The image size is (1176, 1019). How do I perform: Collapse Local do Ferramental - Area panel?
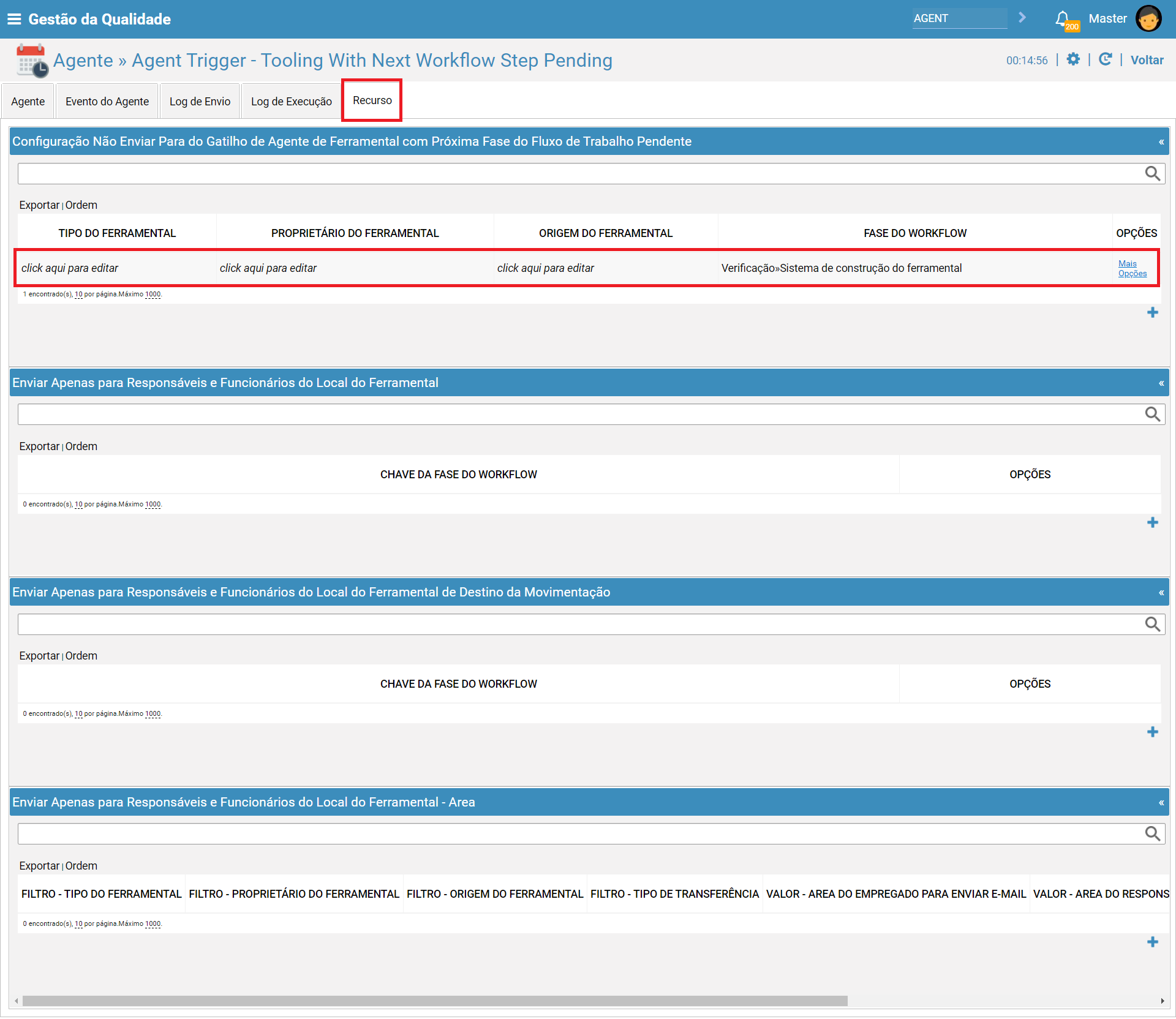point(1161,803)
